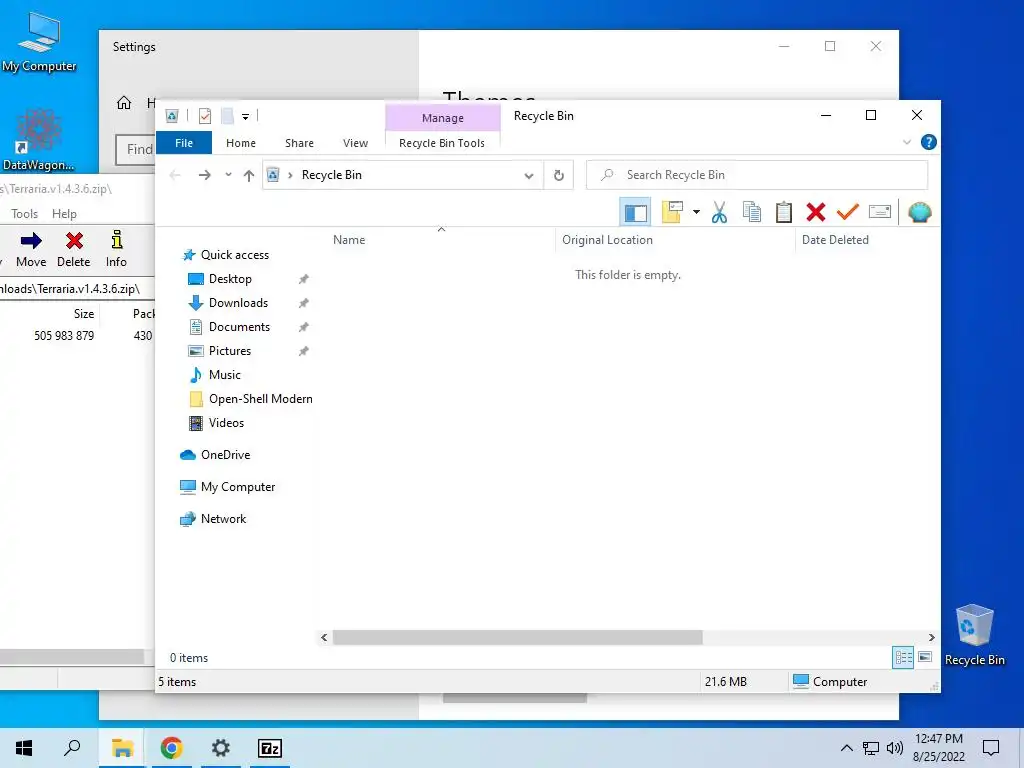Open Pictures in the navigation pane

(230, 351)
